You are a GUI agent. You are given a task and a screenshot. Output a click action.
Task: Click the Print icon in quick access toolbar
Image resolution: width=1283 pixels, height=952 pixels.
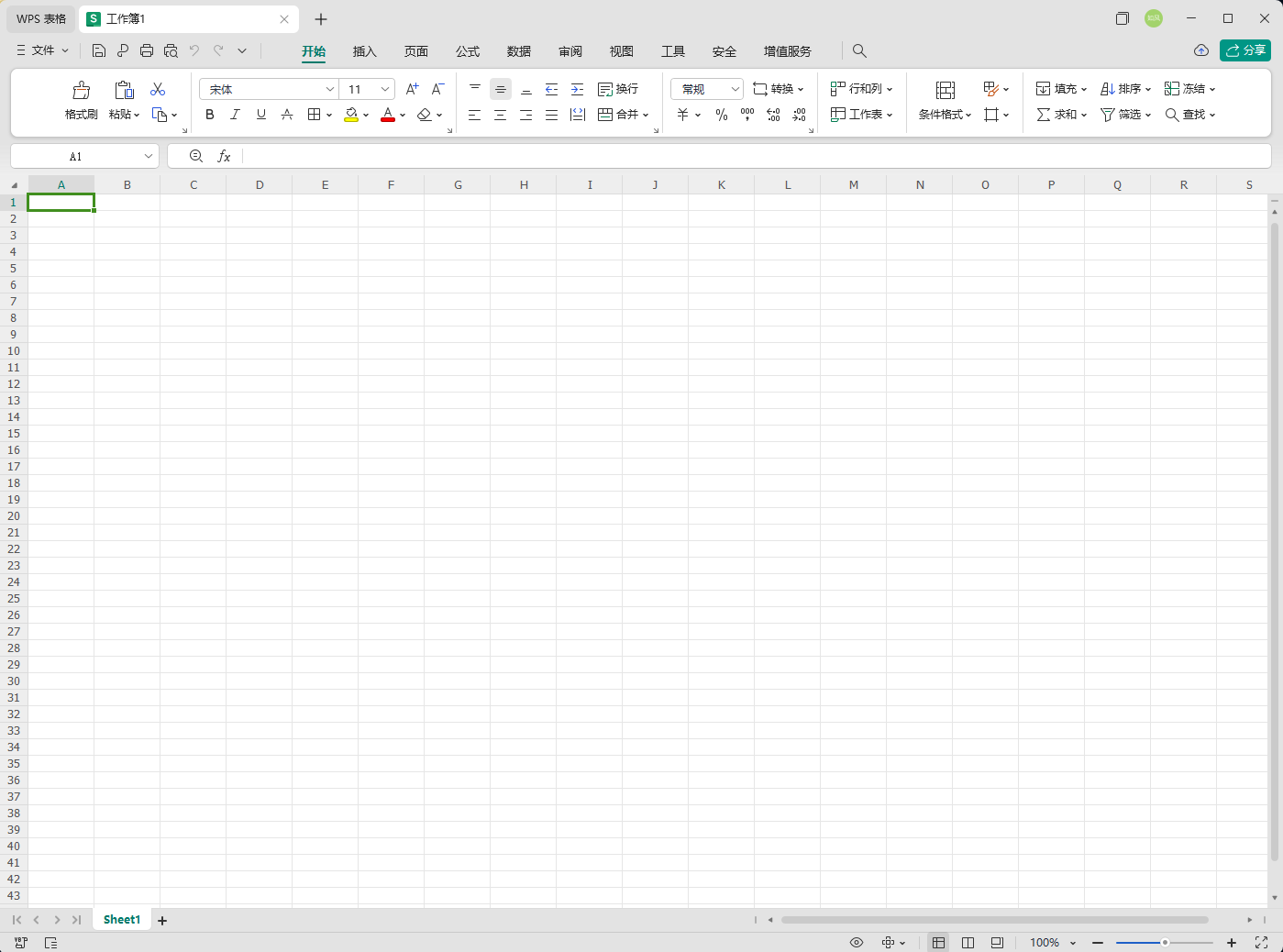(147, 50)
